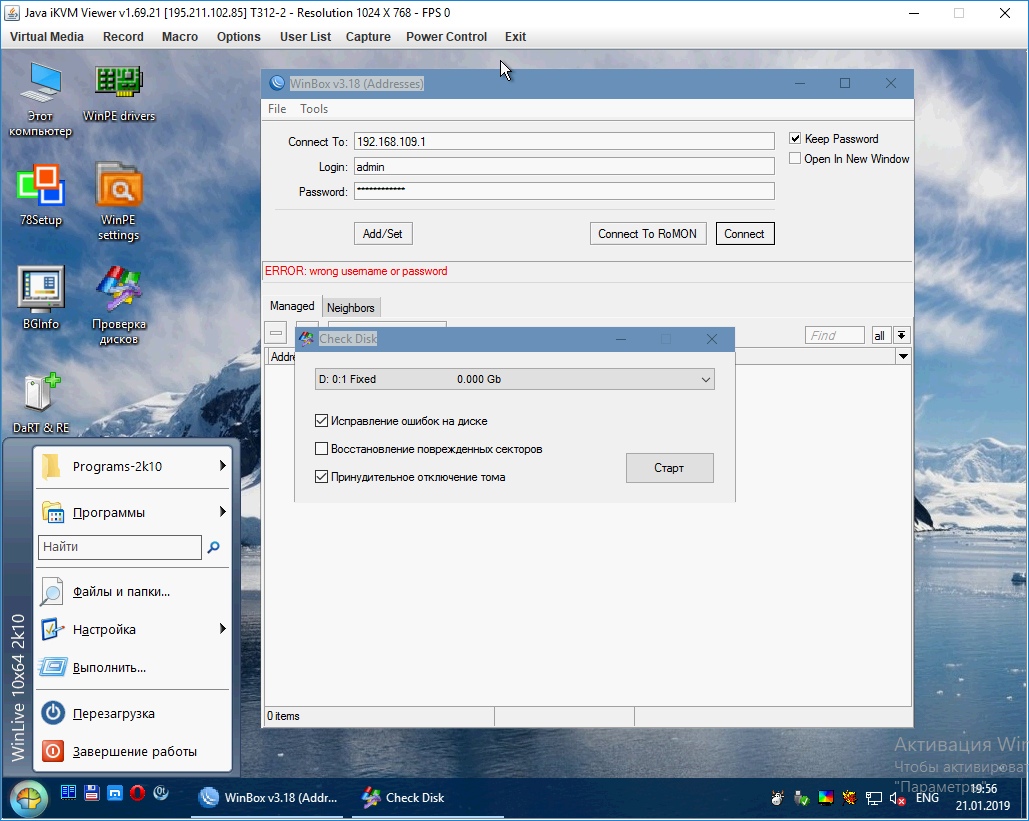Open the WinPE drivers desktop icon

[119, 94]
